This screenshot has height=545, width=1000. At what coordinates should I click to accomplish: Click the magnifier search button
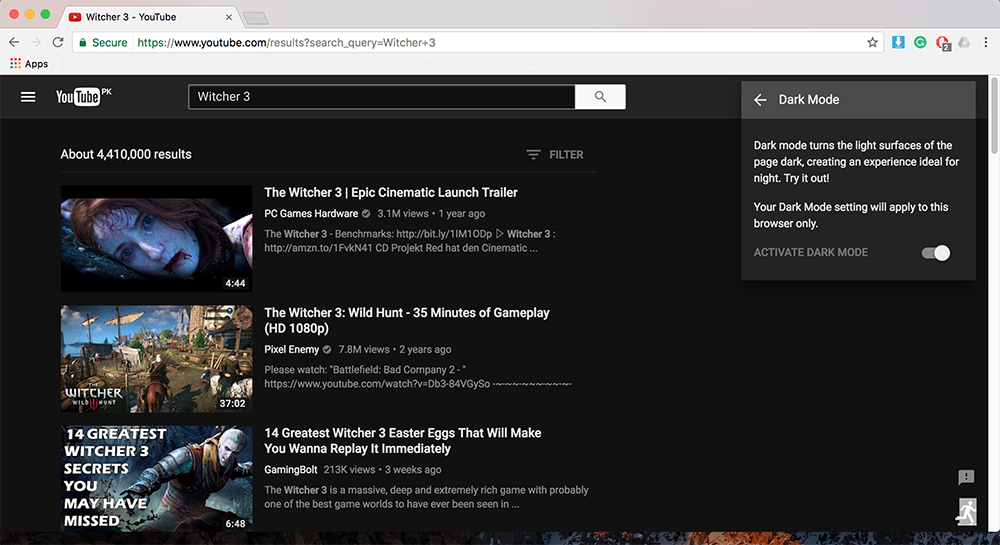coord(600,96)
